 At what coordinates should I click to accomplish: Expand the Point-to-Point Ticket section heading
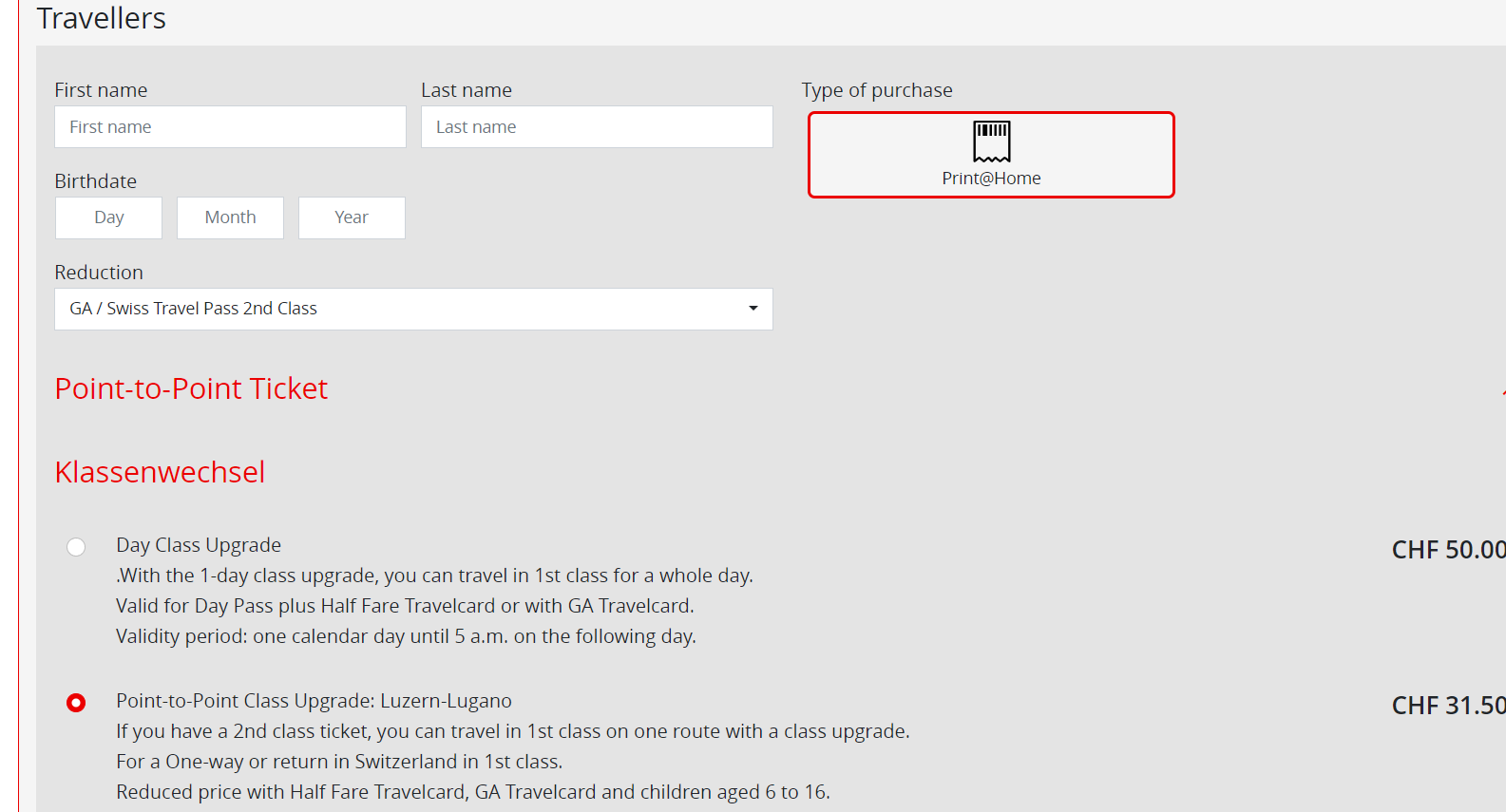191,388
